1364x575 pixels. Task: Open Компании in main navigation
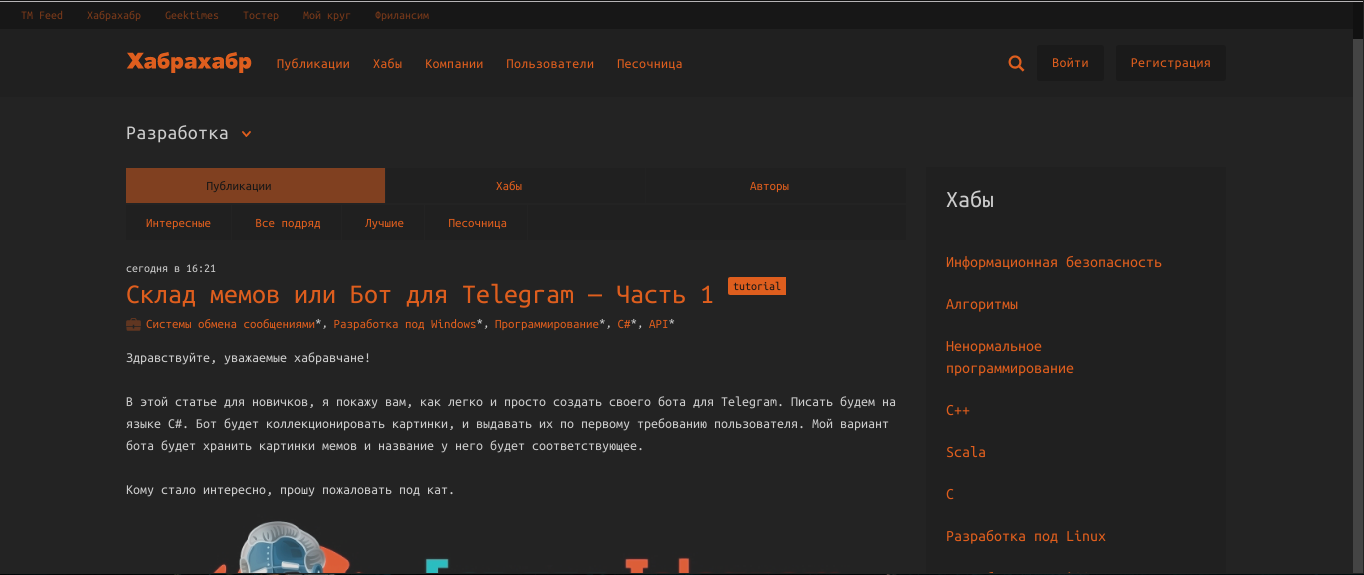pyautogui.click(x=454, y=64)
